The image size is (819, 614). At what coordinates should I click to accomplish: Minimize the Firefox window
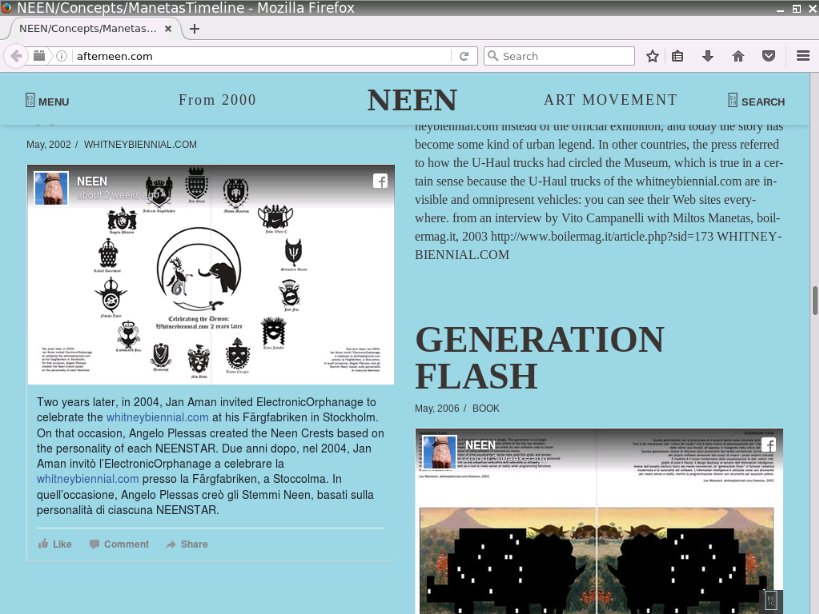tap(780, 9)
